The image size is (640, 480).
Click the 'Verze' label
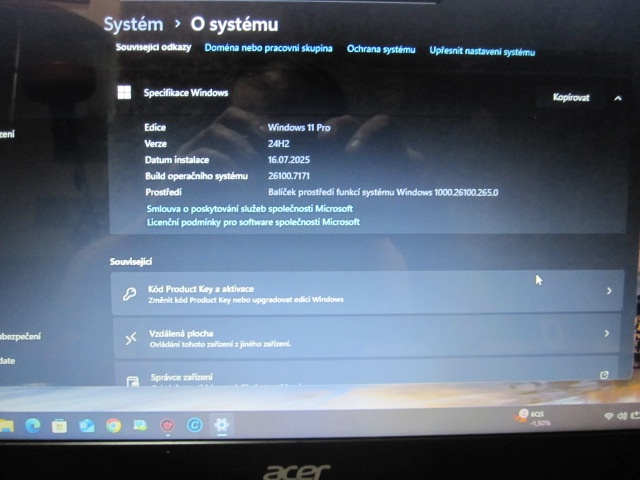(x=156, y=144)
